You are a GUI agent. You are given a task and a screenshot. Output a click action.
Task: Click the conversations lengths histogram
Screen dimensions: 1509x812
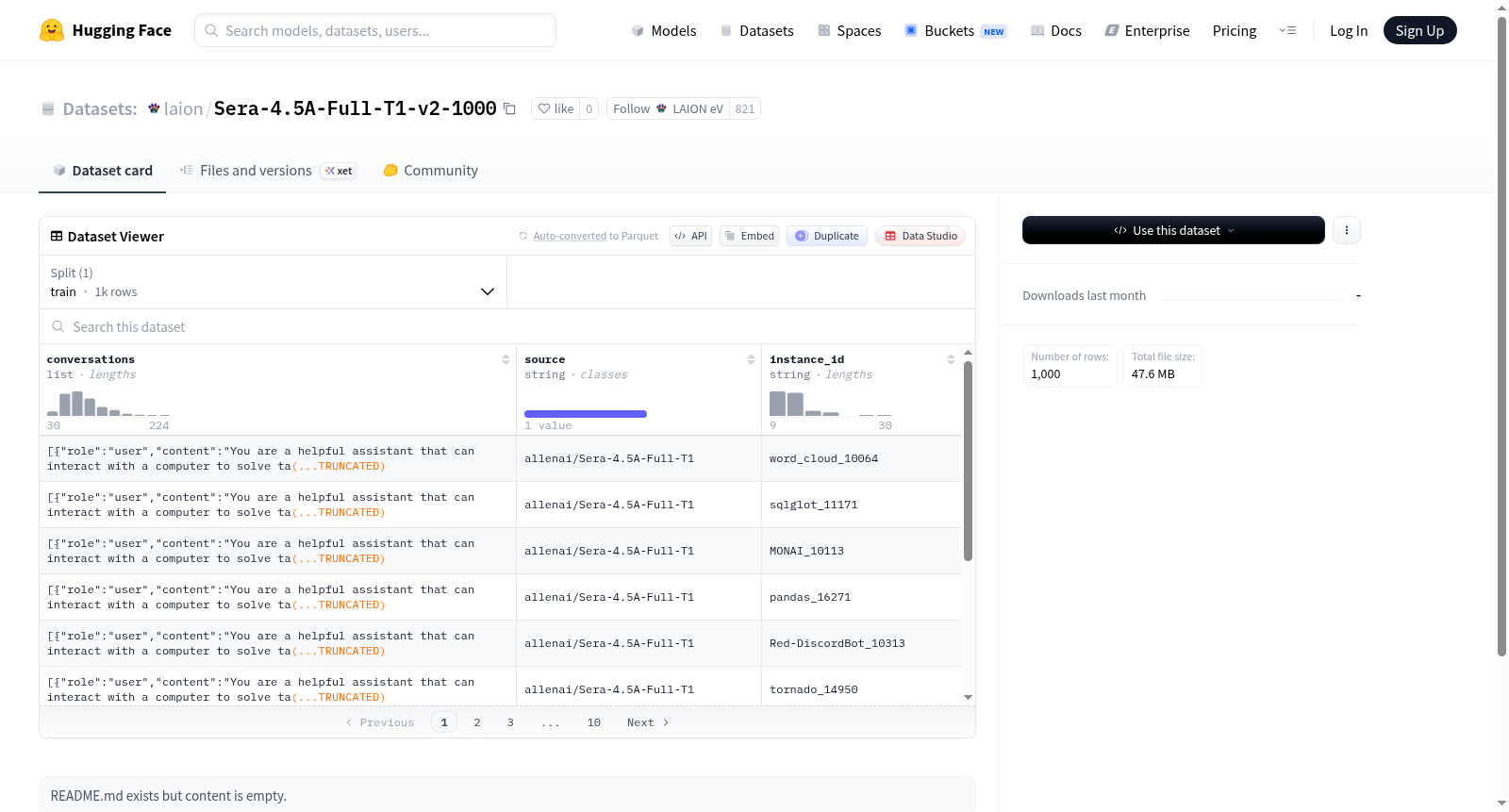tap(108, 404)
